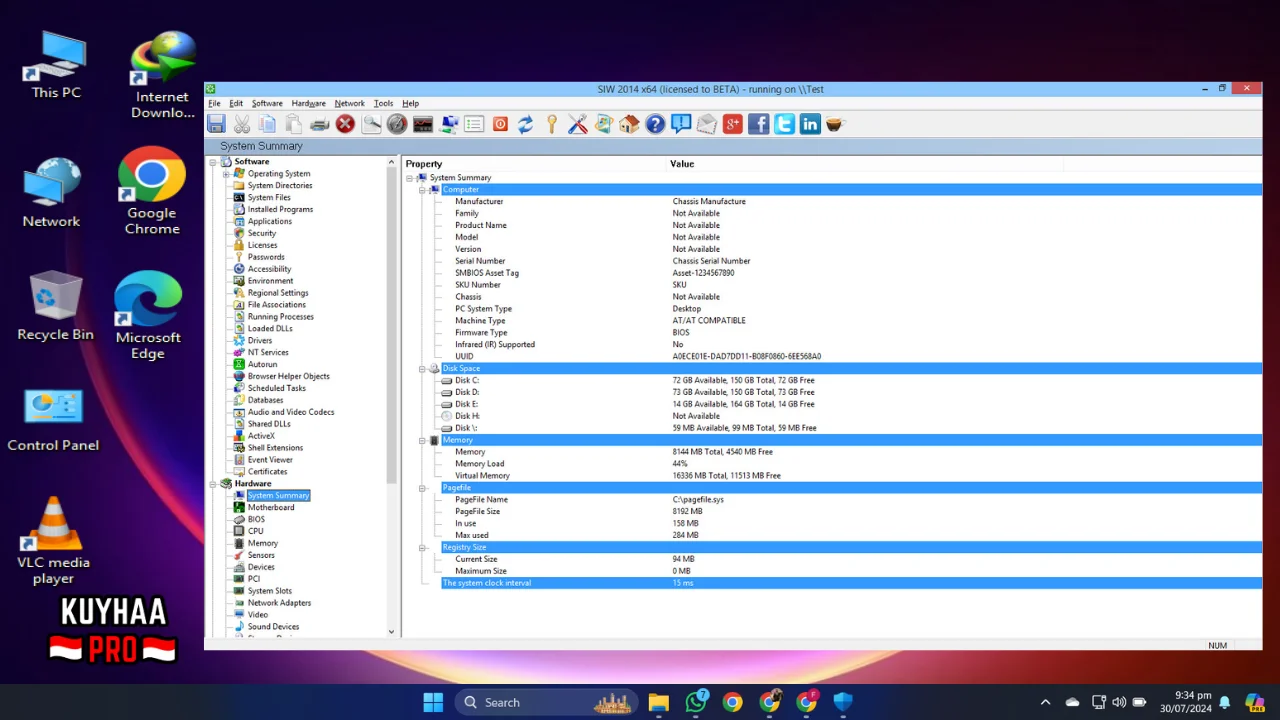Select Running Processes in the tree
Screen dimensions: 1280x720
pyautogui.click(x=281, y=317)
